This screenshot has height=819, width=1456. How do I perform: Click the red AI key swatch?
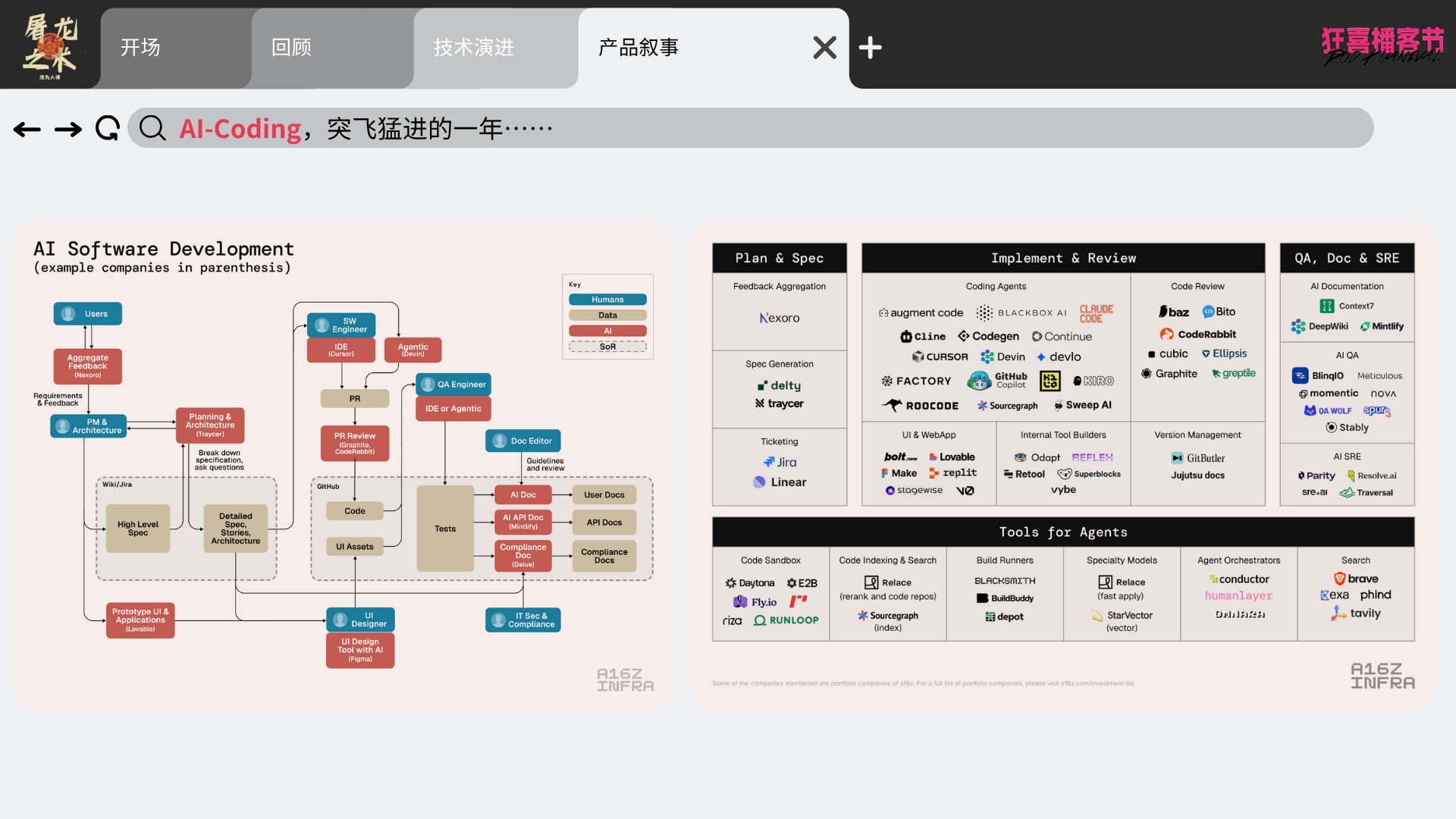point(607,331)
